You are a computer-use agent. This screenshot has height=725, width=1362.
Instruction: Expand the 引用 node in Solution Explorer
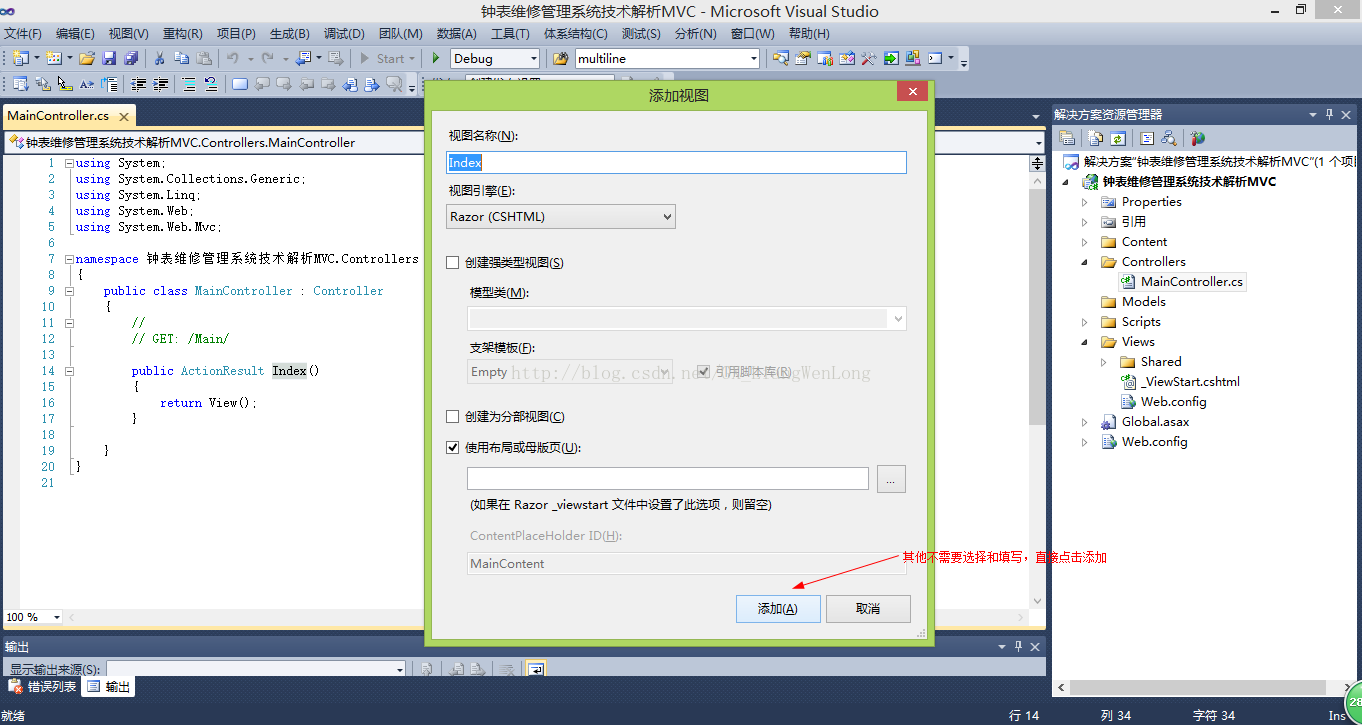click(x=1085, y=222)
